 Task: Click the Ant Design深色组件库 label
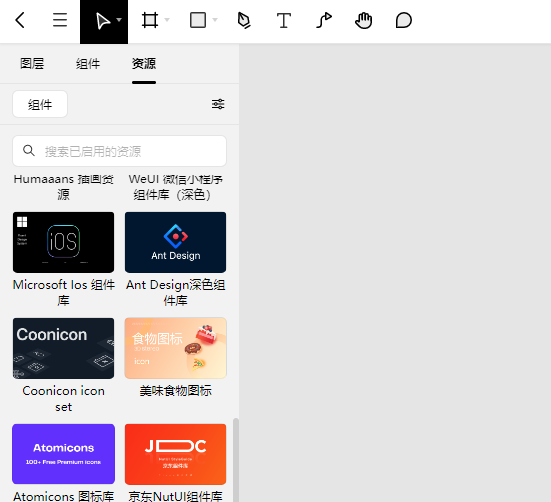click(x=175, y=292)
